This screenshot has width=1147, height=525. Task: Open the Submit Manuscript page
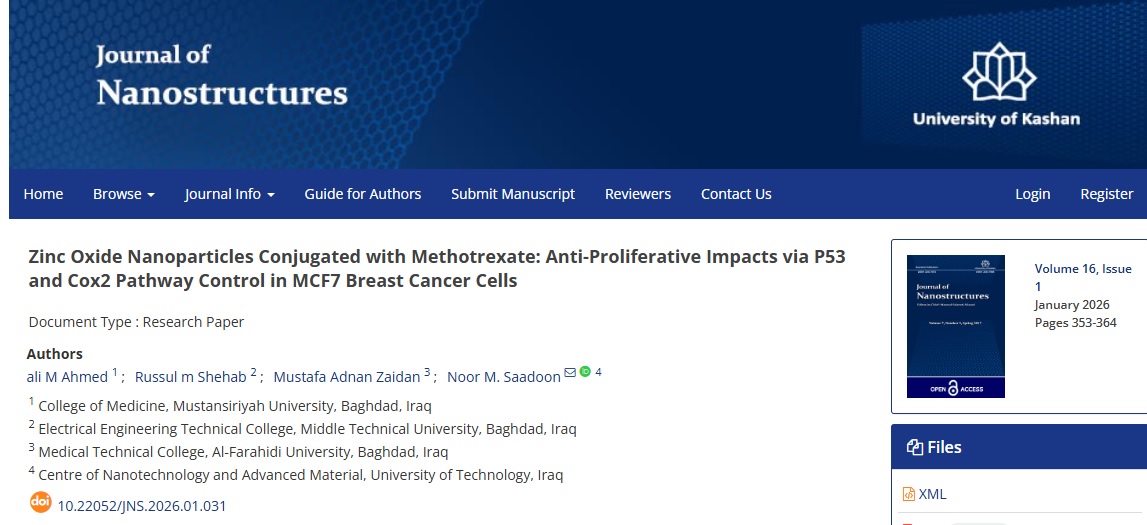[x=513, y=194]
